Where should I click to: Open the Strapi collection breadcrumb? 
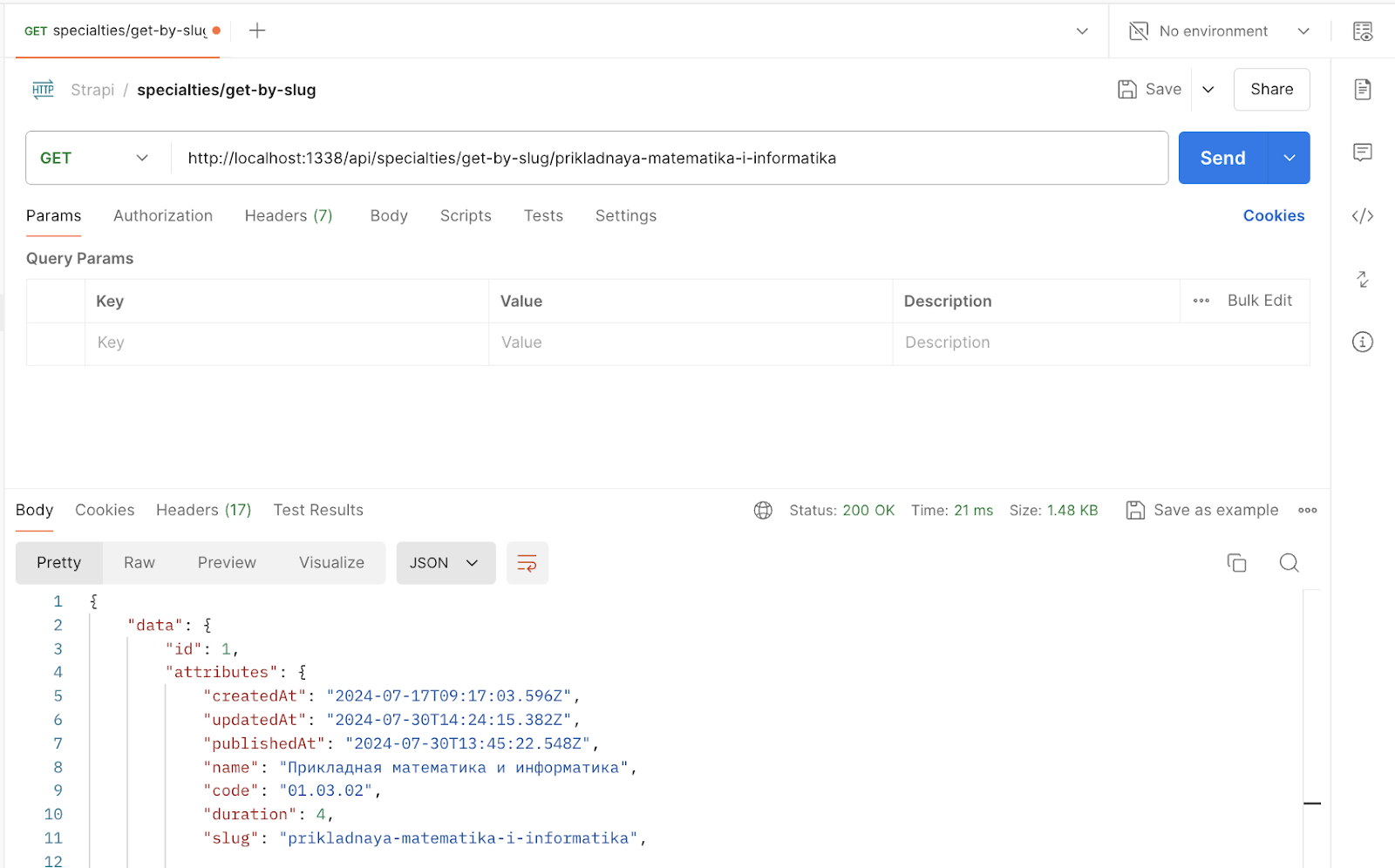tap(92, 90)
